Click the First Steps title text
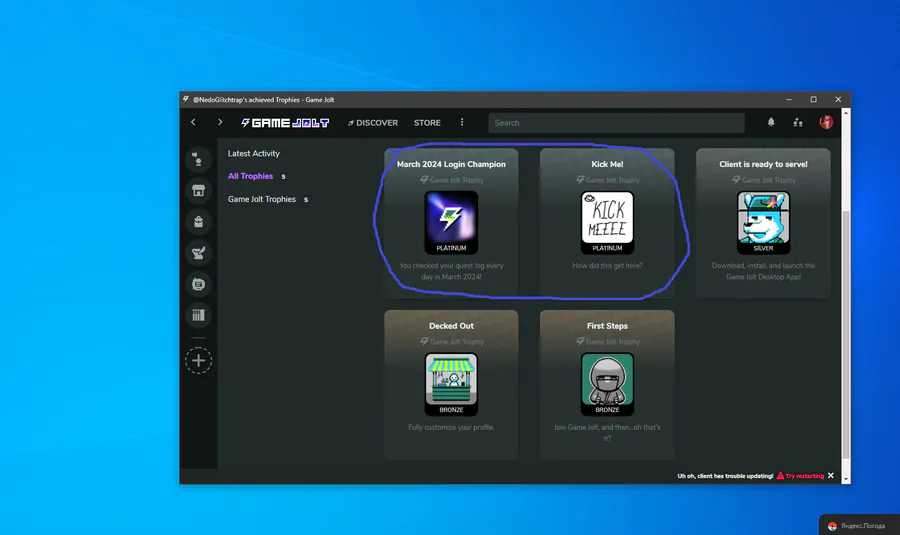 point(607,325)
